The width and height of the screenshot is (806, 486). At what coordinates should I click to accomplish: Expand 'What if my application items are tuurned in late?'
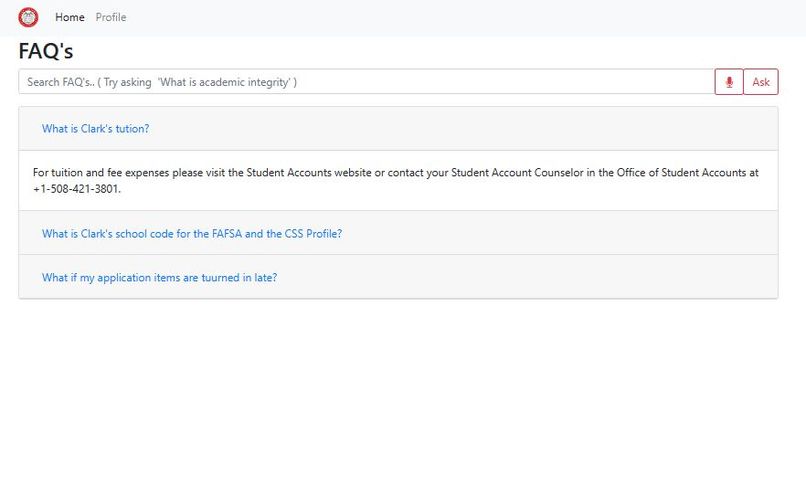pyautogui.click(x=159, y=278)
